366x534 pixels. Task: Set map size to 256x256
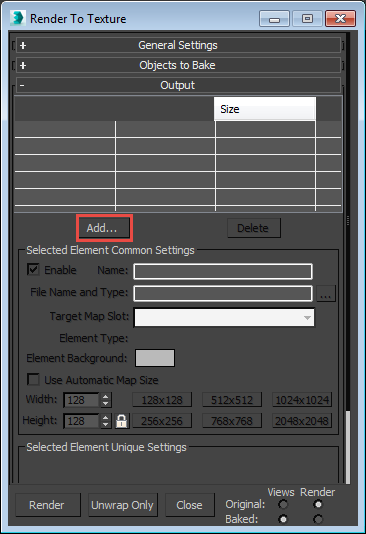click(x=162, y=421)
